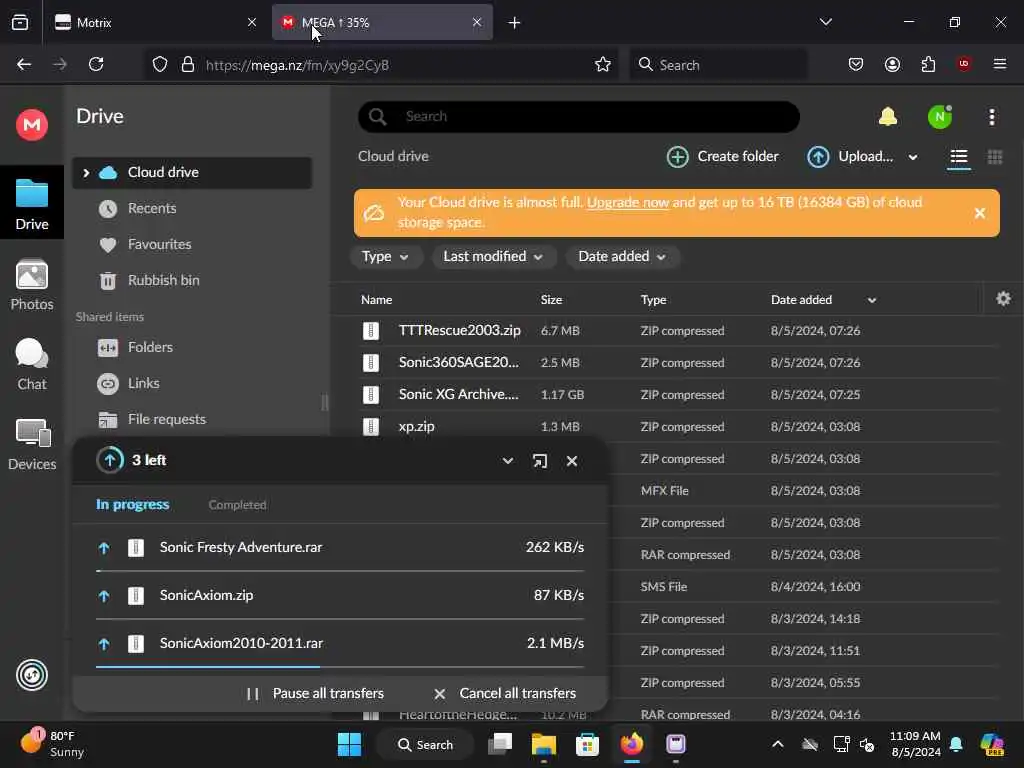Click SonicAxiom.zip transfer row

click(x=340, y=595)
